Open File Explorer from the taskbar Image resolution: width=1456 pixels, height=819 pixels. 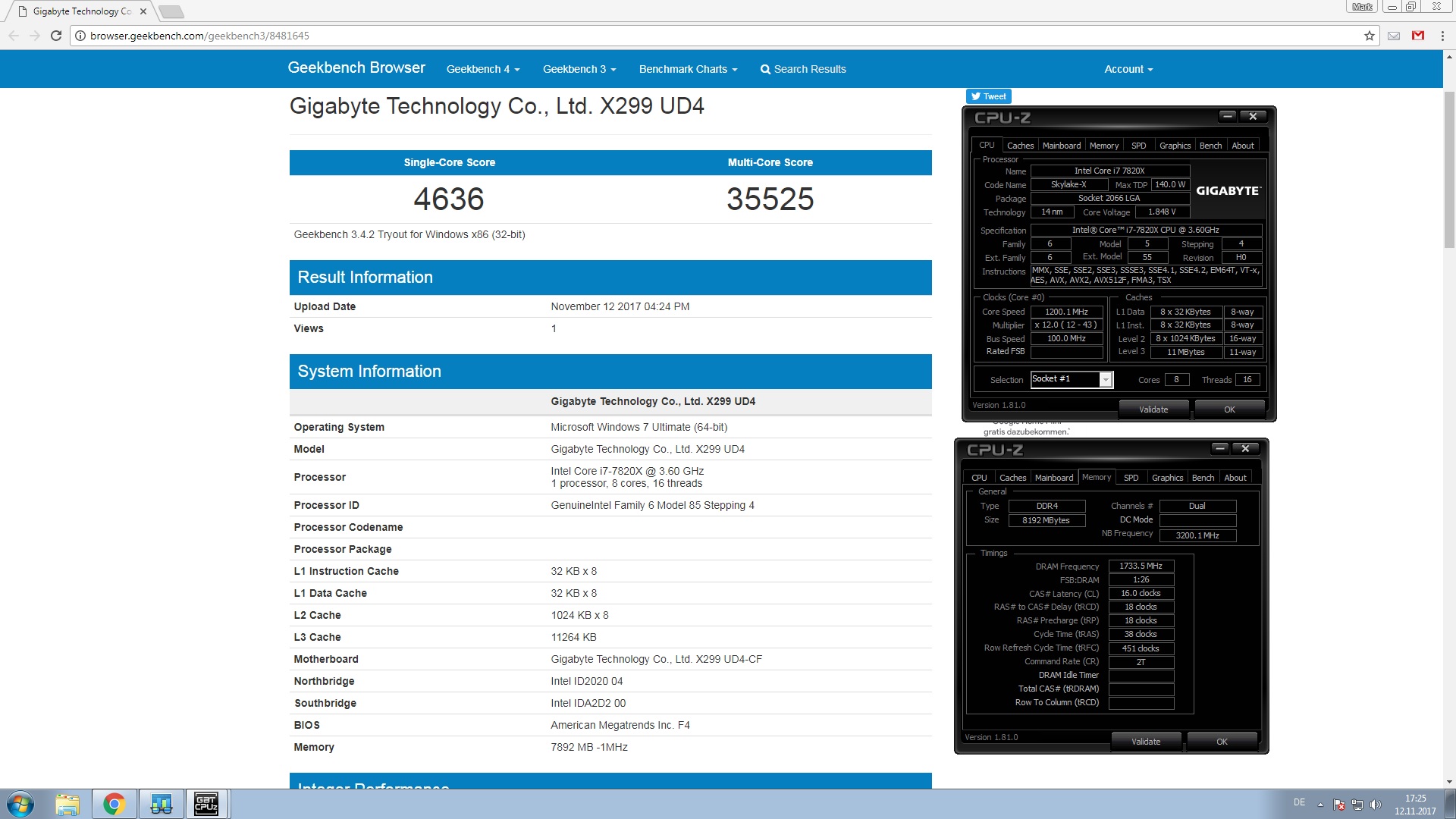tap(67, 804)
